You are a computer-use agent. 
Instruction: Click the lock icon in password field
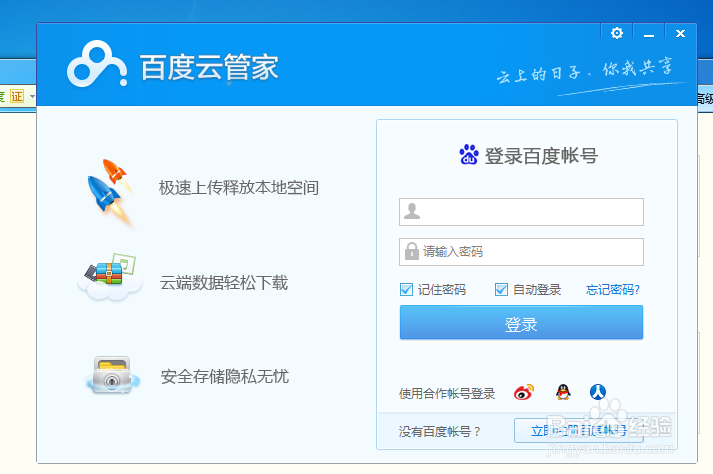(x=412, y=251)
